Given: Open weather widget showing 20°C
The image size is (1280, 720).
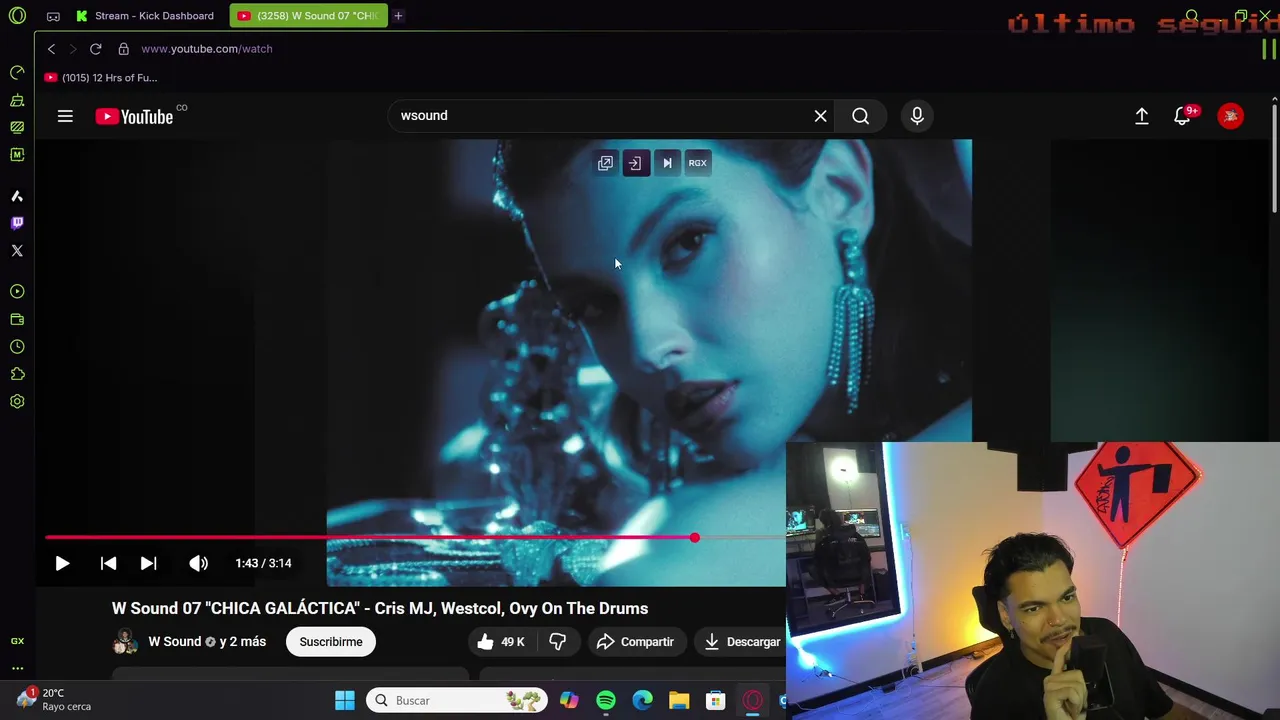Looking at the screenshot, I should (55, 699).
